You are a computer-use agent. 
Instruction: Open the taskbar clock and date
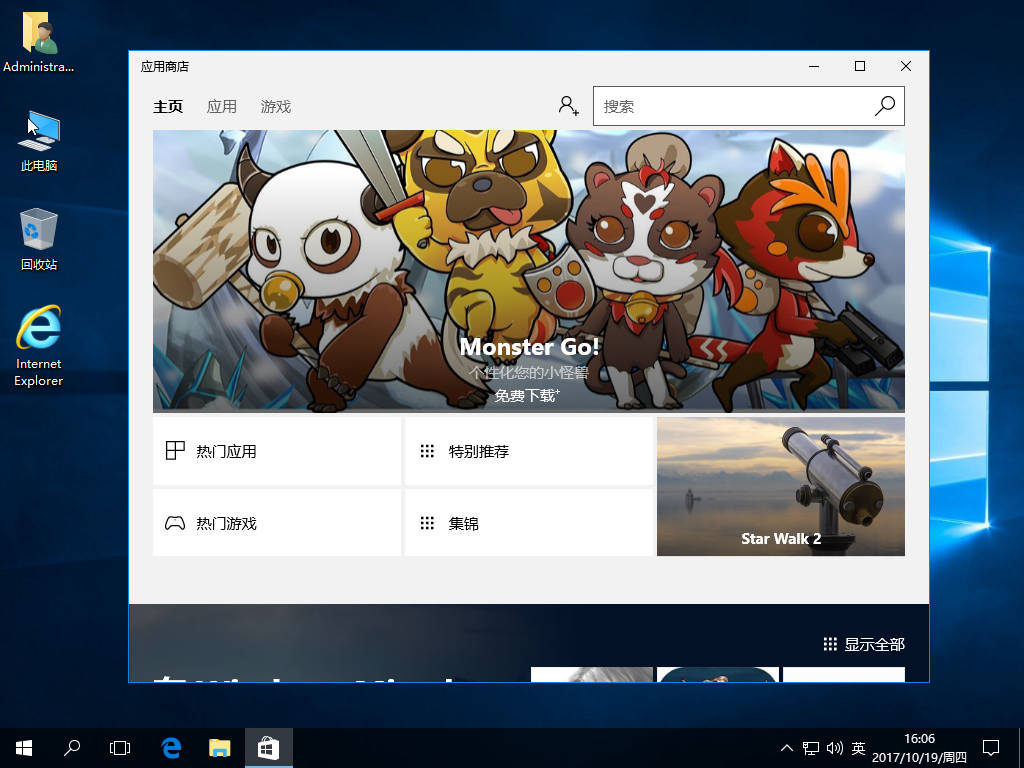tap(919, 748)
